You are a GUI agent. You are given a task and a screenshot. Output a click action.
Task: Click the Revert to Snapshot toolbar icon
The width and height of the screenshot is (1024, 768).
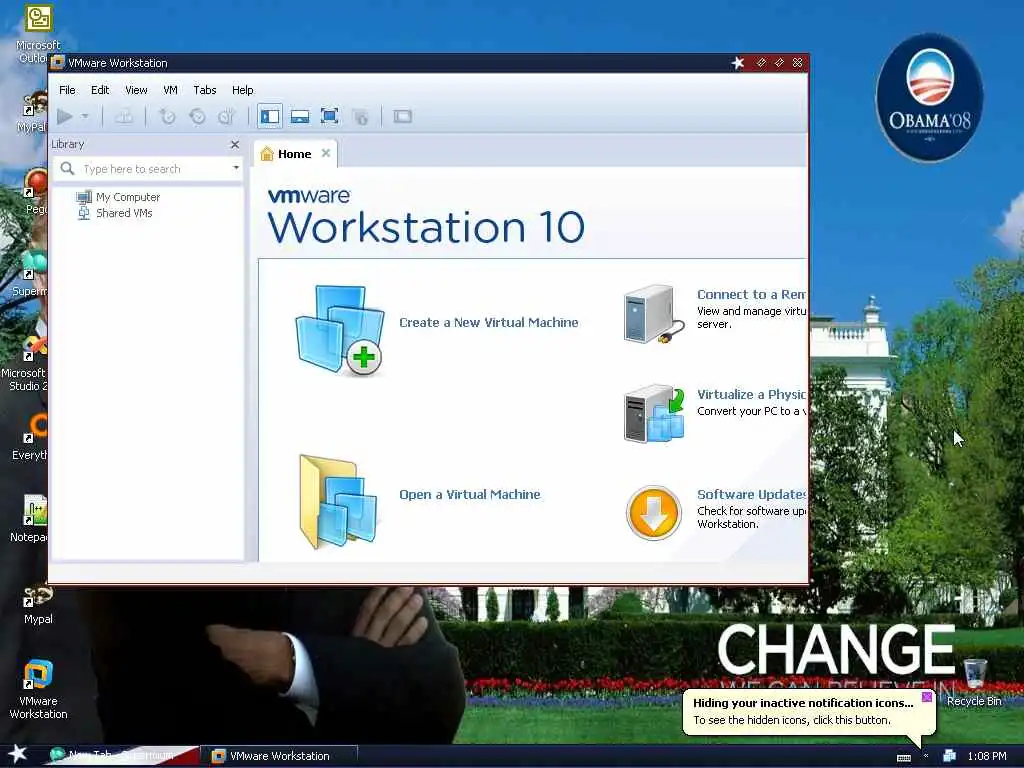[197, 117]
